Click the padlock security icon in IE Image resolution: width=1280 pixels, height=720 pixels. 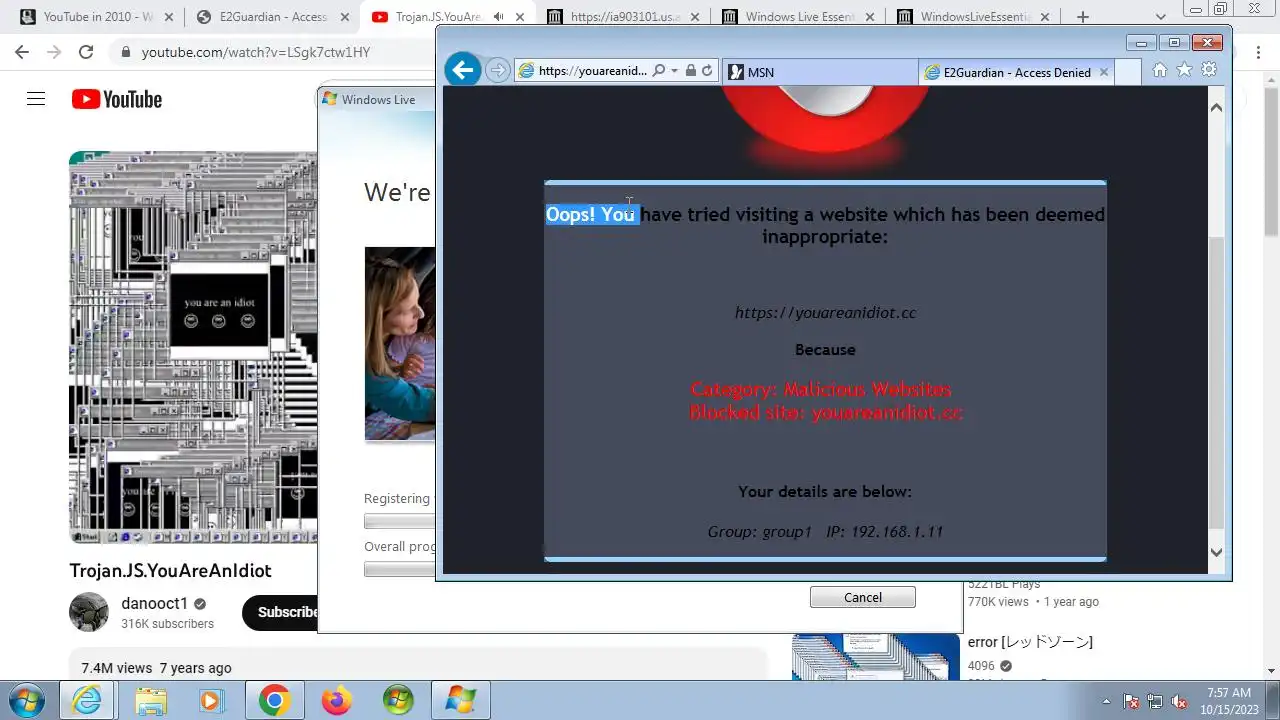tap(690, 71)
